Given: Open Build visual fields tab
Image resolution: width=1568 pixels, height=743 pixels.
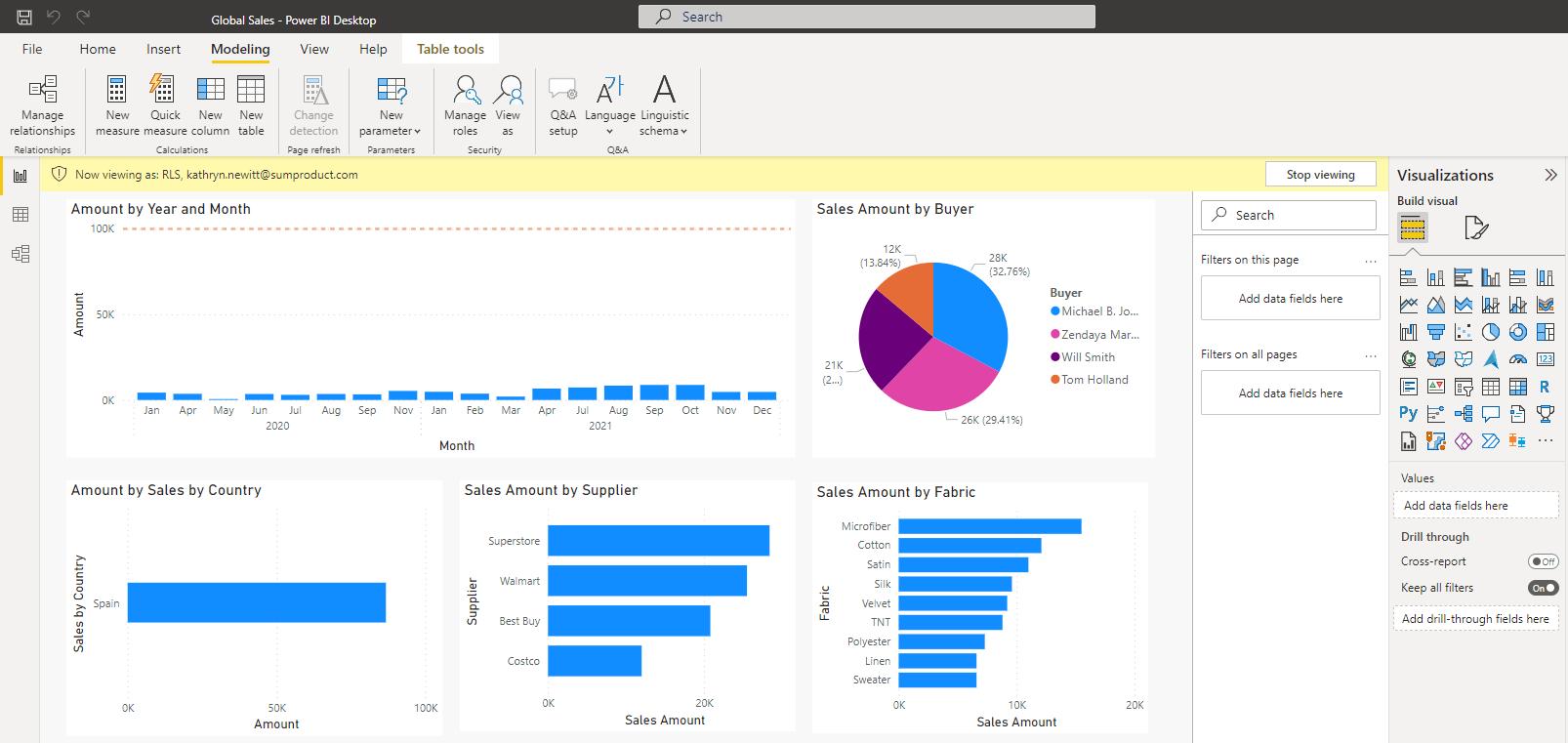Looking at the screenshot, I should tap(1413, 228).
